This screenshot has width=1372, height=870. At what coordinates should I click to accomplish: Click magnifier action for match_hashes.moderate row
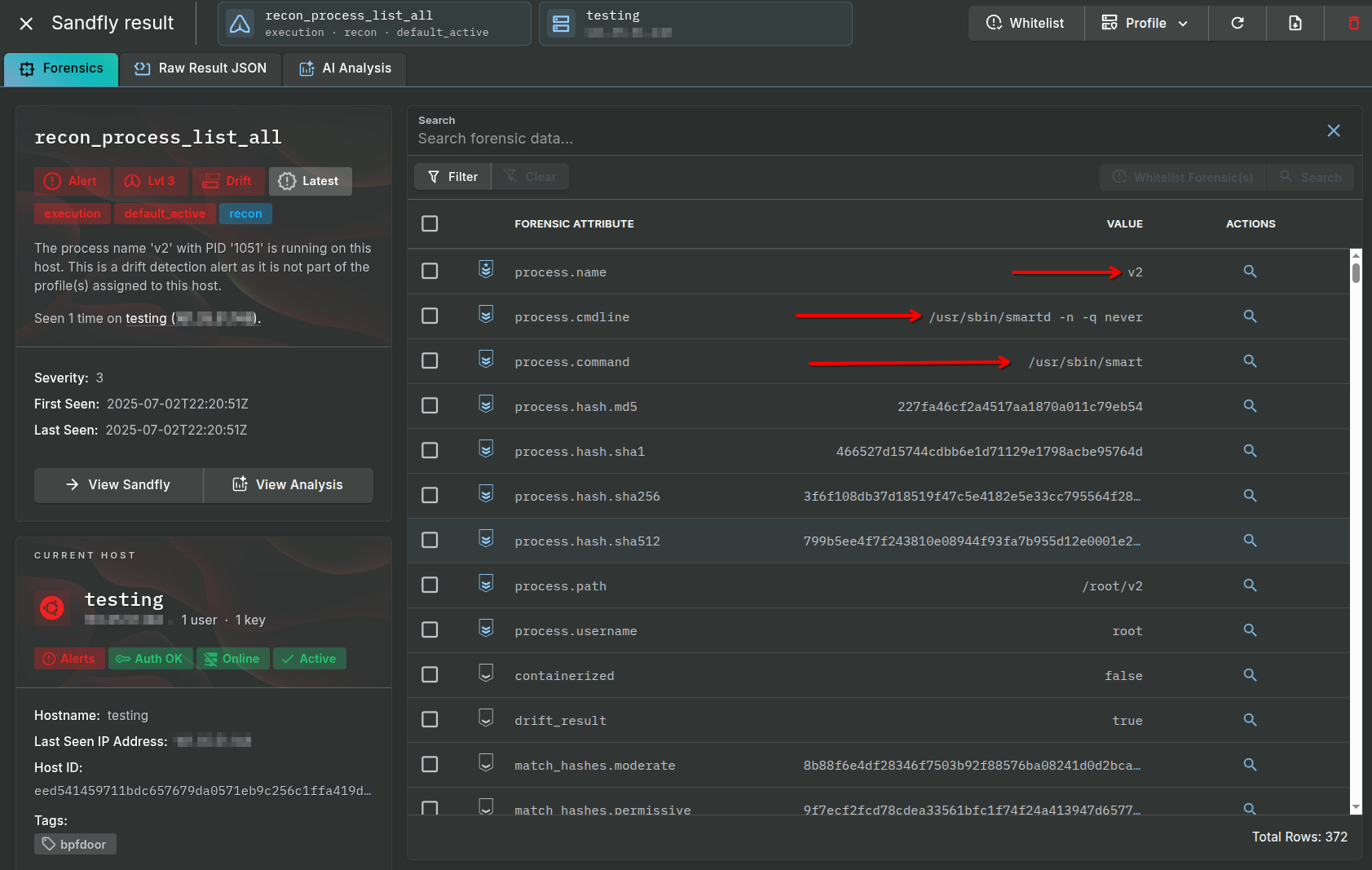pyautogui.click(x=1250, y=765)
